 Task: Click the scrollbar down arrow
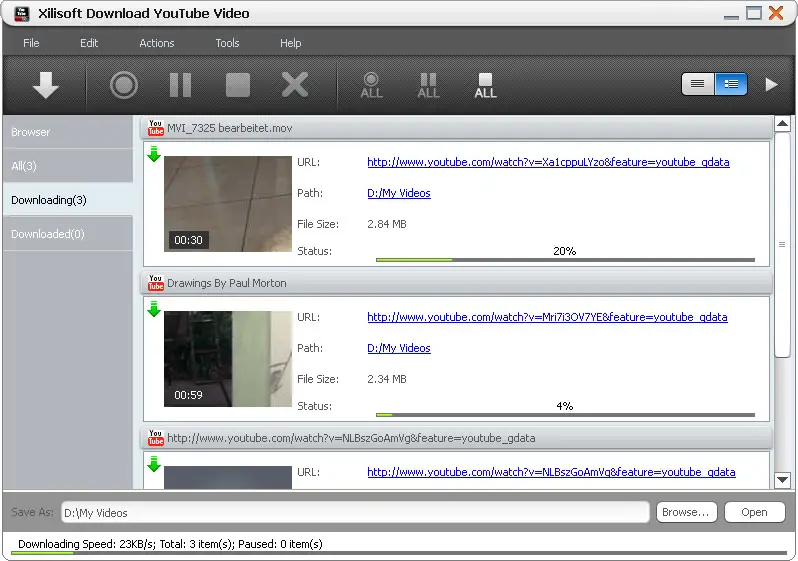(x=782, y=480)
